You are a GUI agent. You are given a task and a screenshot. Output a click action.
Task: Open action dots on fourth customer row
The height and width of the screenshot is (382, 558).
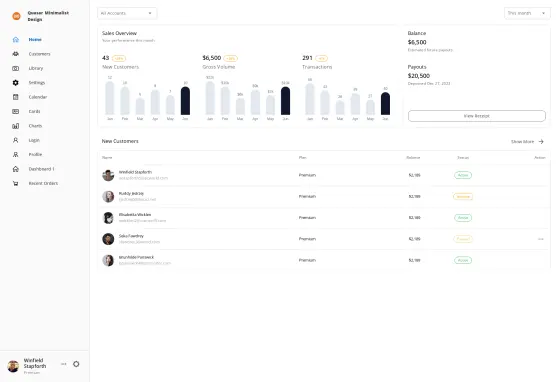pyautogui.click(x=541, y=239)
